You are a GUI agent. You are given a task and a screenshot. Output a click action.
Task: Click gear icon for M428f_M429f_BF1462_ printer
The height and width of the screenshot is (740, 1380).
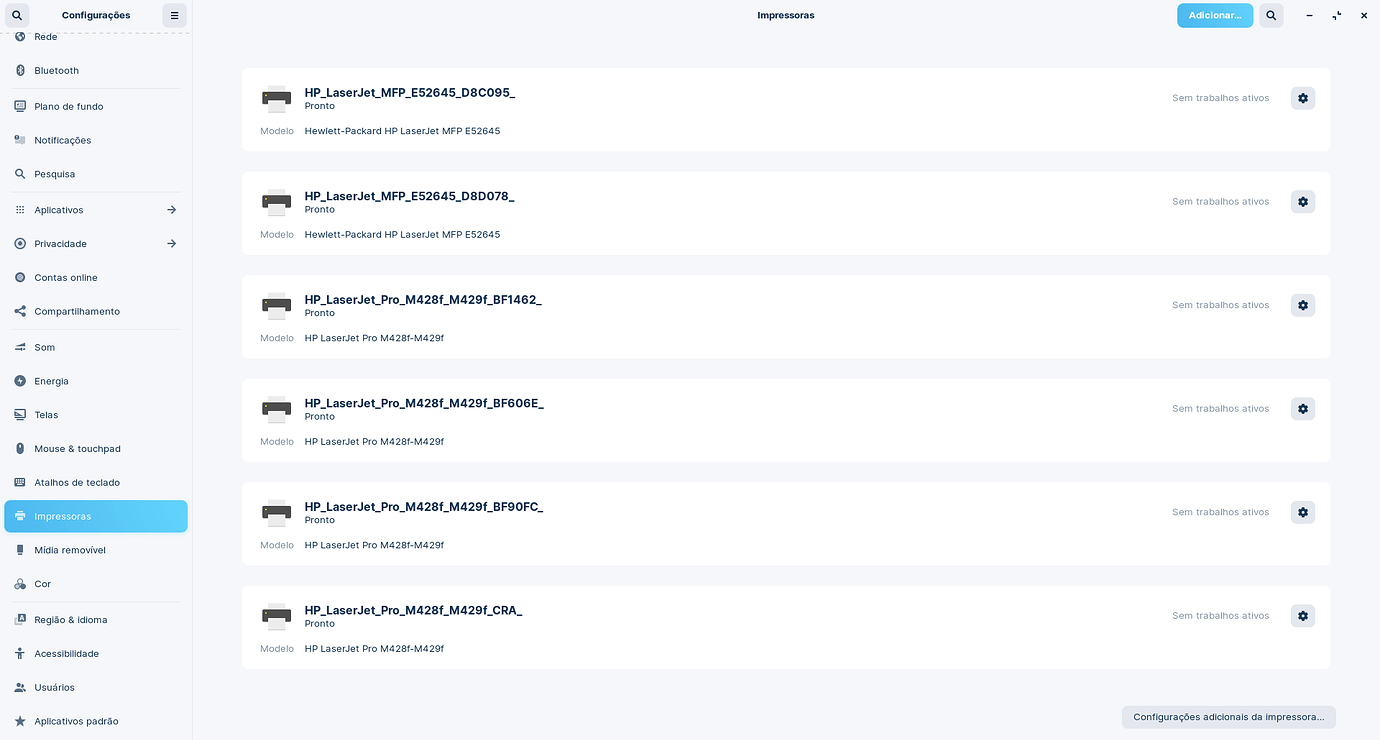click(1302, 305)
